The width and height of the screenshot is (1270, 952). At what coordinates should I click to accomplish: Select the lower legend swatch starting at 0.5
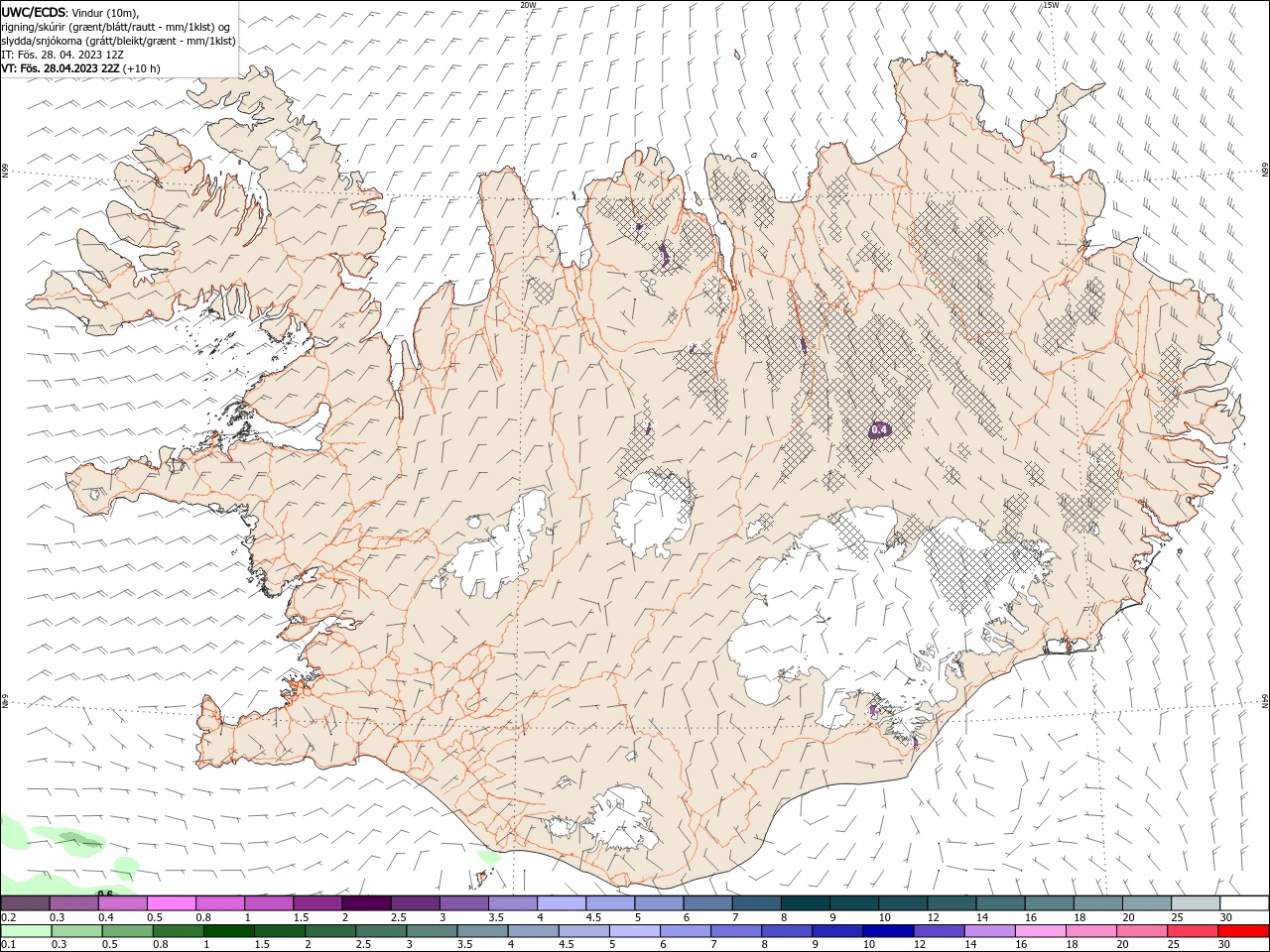coord(127,931)
